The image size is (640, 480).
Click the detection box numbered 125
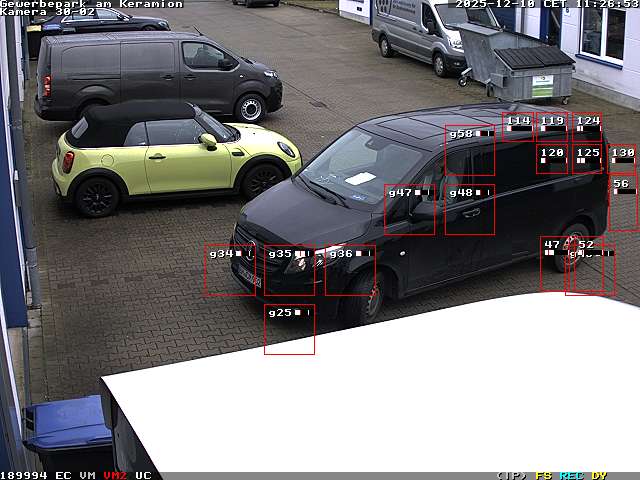click(588, 159)
